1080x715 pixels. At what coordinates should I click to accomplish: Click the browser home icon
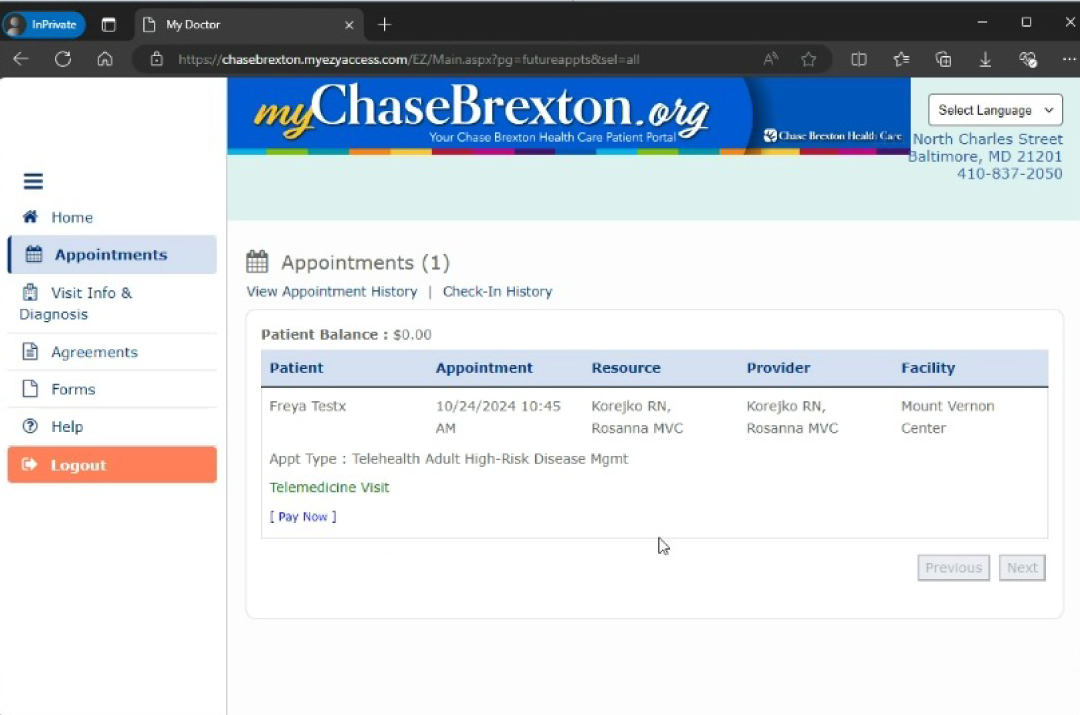[105, 59]
